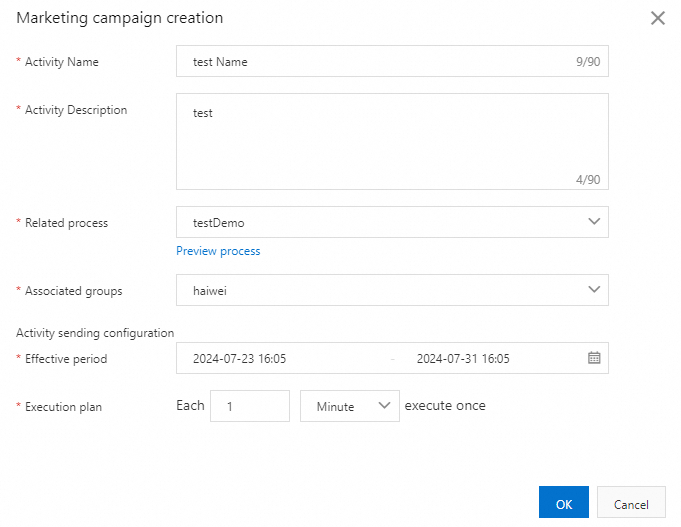Select the end date 2024-07-31 16:05
Viewport: 681px width, 527px height.
pos(463,358)
